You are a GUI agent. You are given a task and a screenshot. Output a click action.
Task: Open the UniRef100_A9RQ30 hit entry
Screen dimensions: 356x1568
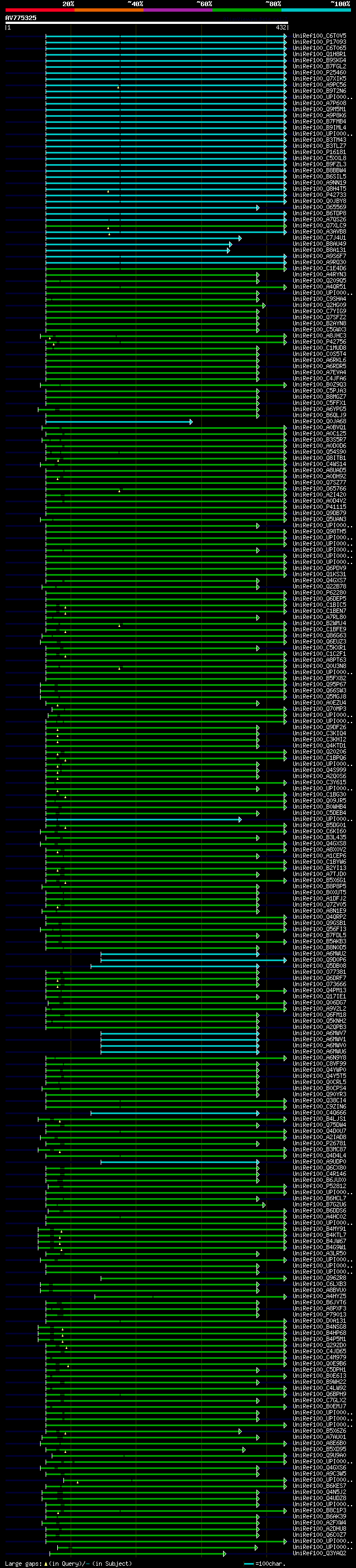(x=319, y=263)
